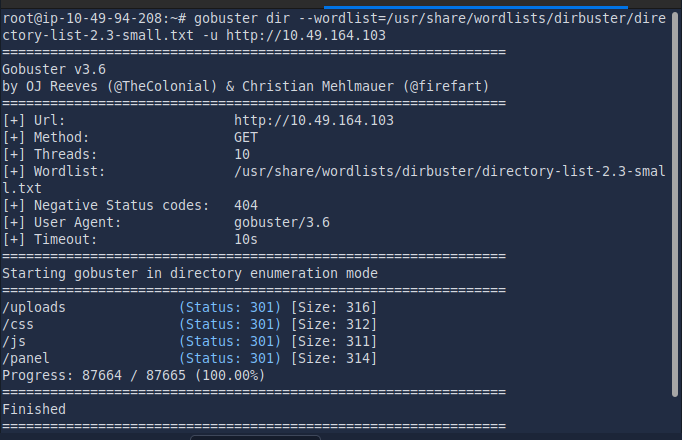Click the /js directory result

tap(15, 341)
